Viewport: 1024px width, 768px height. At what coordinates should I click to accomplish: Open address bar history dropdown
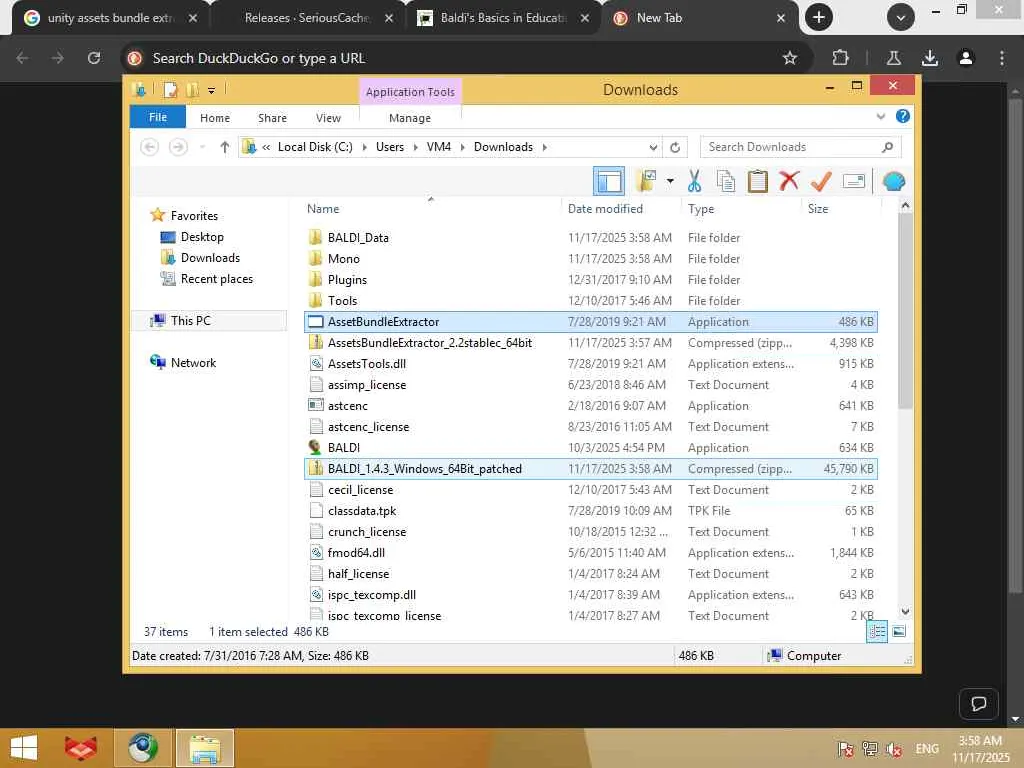[653, 147]
